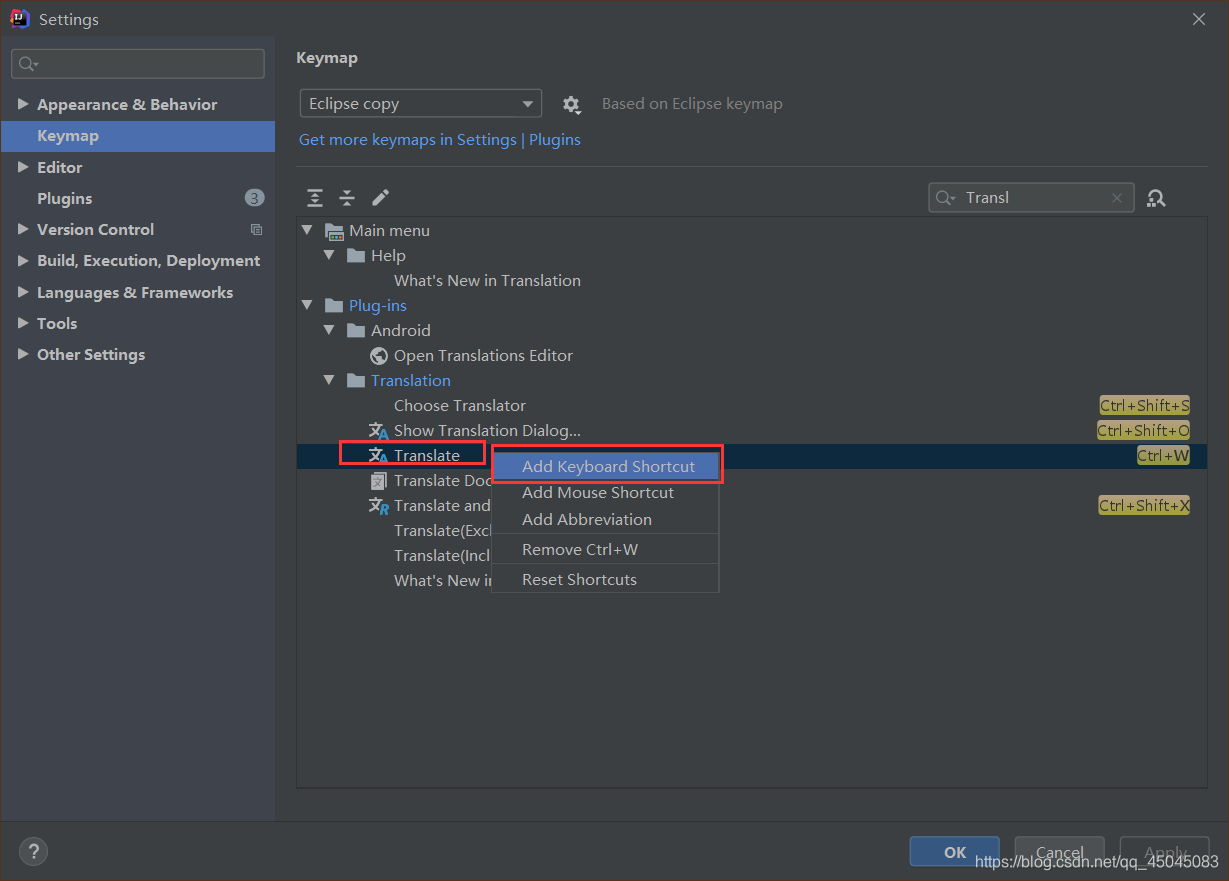Click the OK button
Screen dimensions: 1229x881
coord(955,852)
